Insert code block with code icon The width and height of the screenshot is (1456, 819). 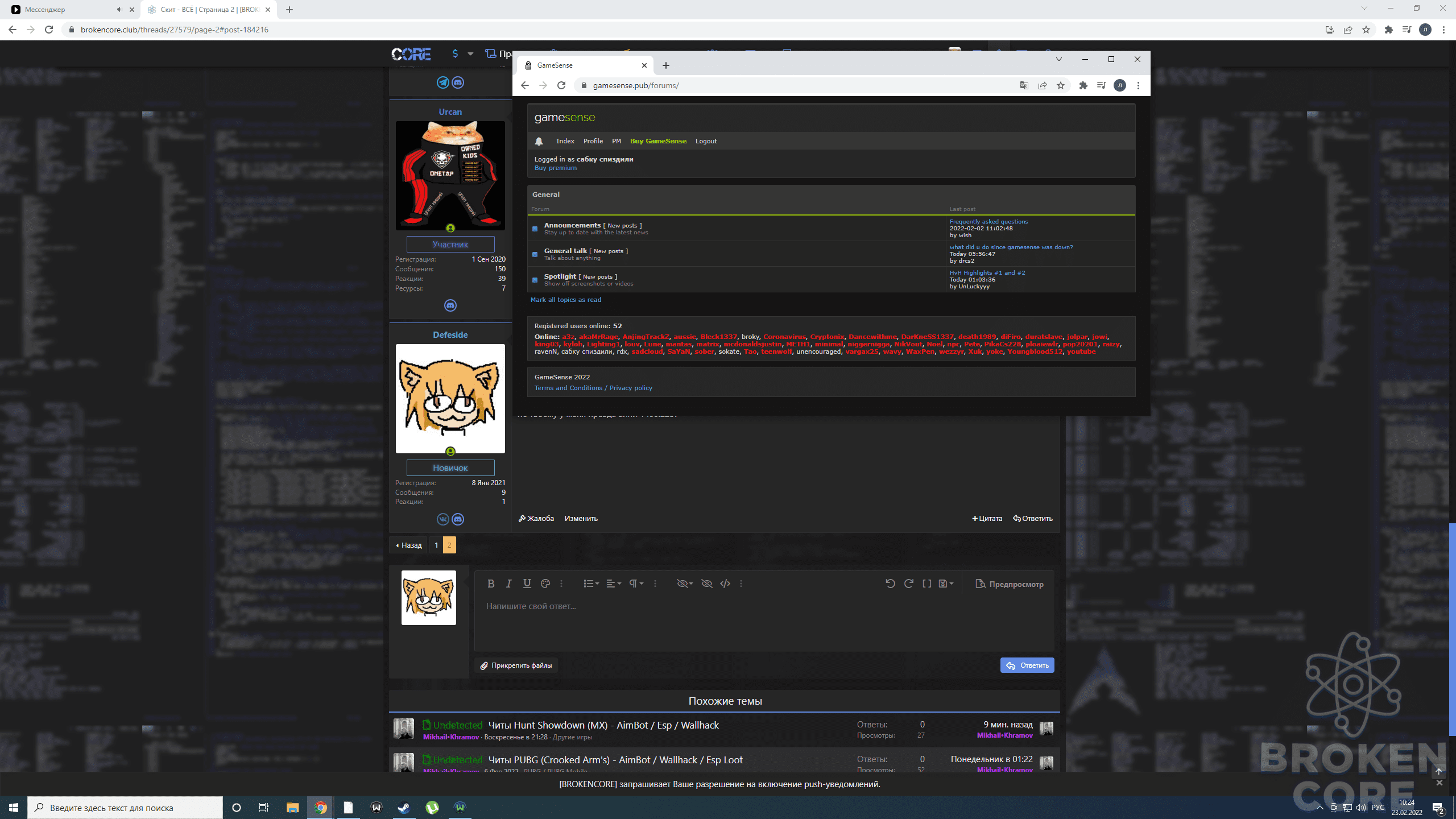click(x=725, y=584)
